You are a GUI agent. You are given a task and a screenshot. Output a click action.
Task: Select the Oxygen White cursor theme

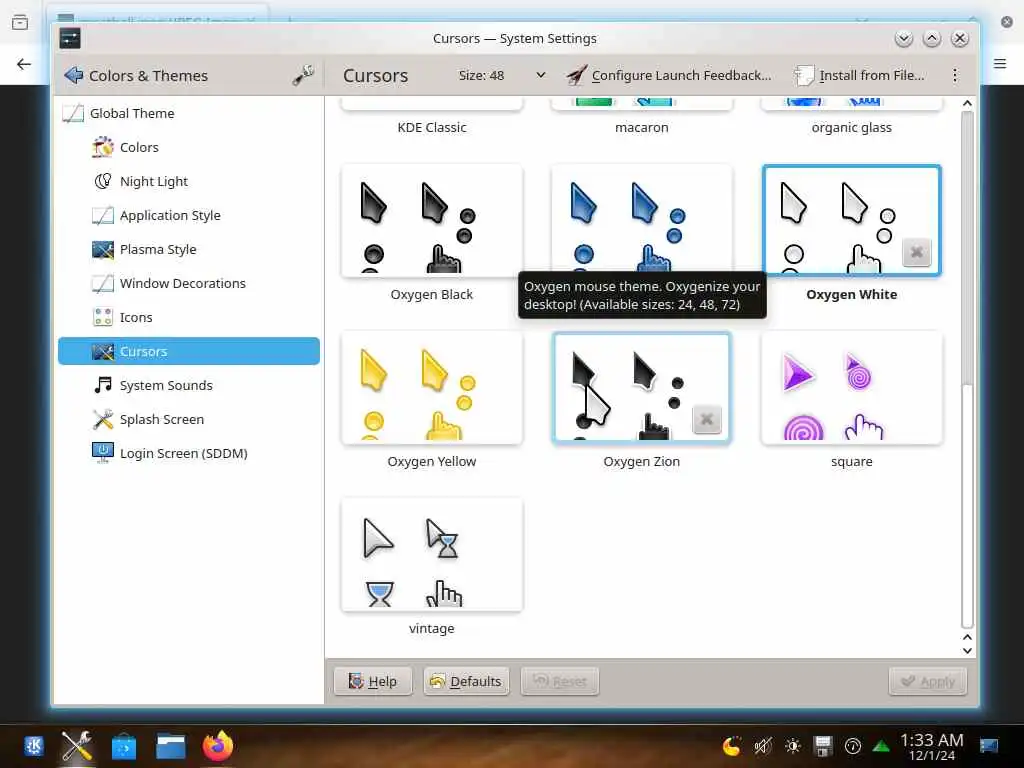tap(852, 221)
